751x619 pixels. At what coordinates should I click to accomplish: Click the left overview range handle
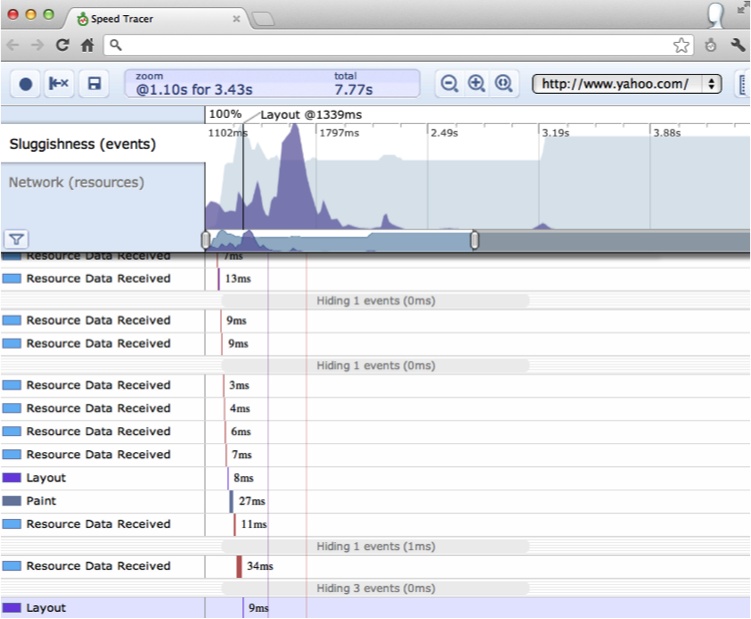coord(205,240)
